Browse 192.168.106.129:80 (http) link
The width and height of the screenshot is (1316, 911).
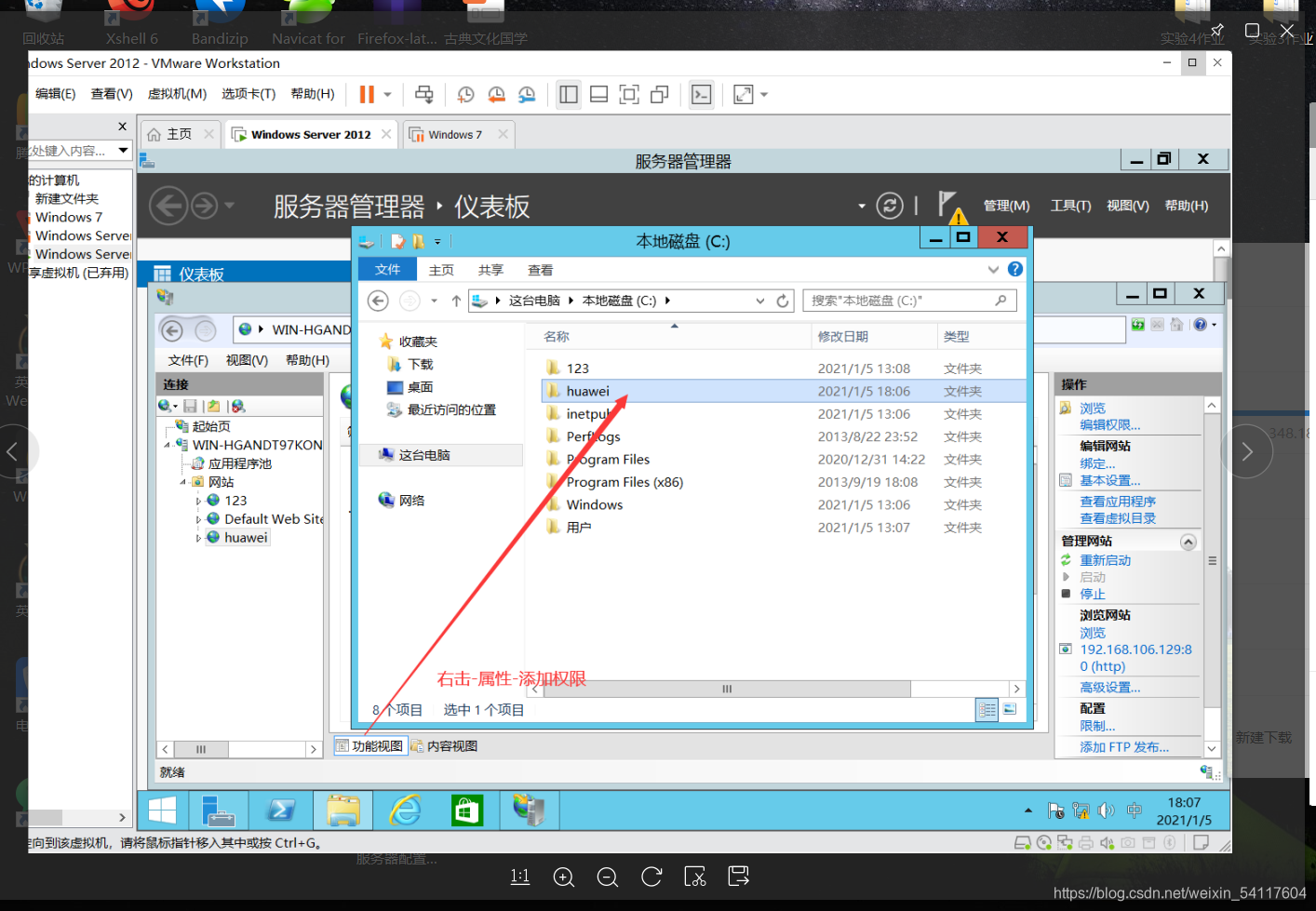click(x=1135, y=658)
